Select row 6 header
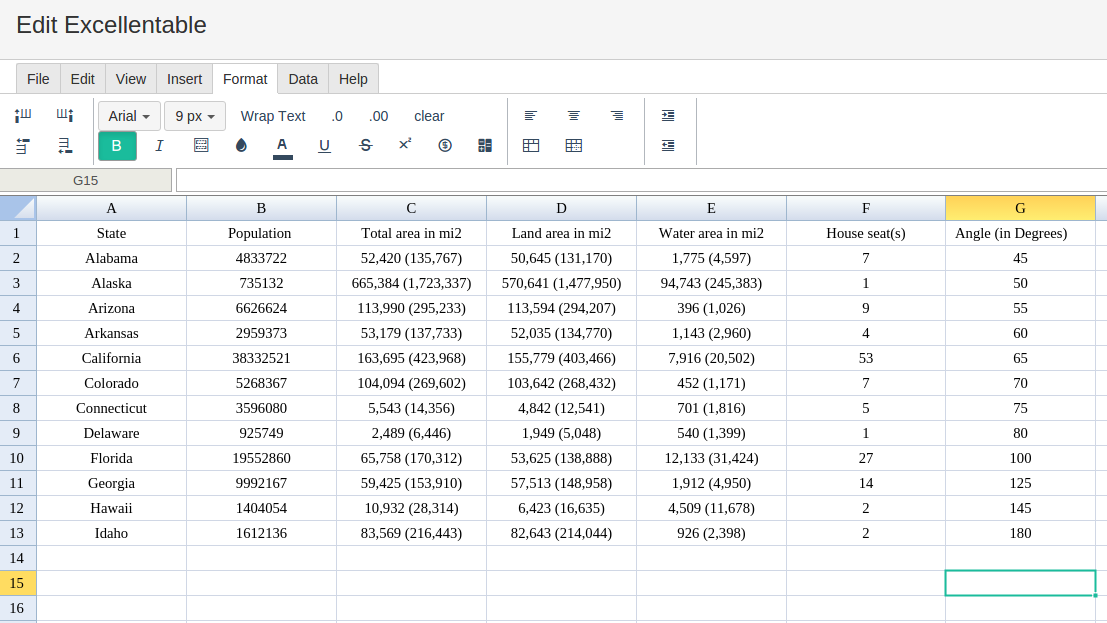This screenshot has width=1107, height=623. tap(17, 358)
